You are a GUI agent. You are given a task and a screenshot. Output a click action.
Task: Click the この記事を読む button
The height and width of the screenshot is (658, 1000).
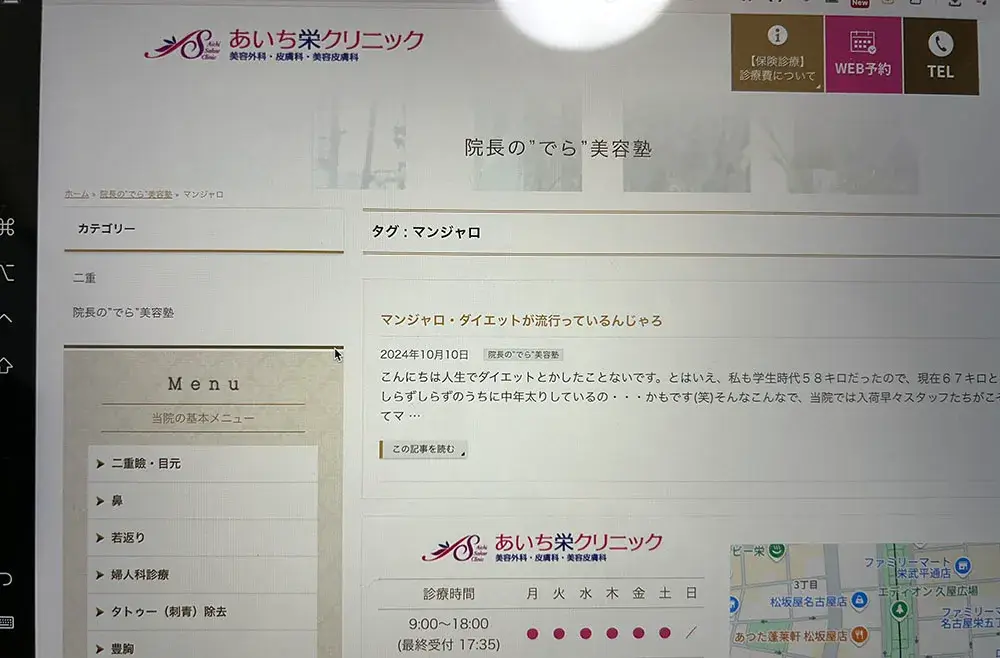pyautogui.click(x=423, y=450)
